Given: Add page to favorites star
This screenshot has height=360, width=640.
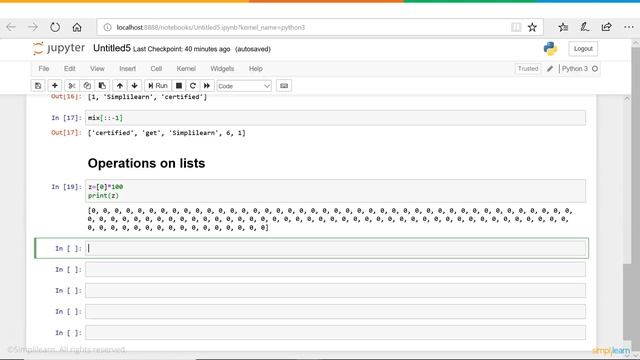Looking at the screenshot, I should click(532, 27).
